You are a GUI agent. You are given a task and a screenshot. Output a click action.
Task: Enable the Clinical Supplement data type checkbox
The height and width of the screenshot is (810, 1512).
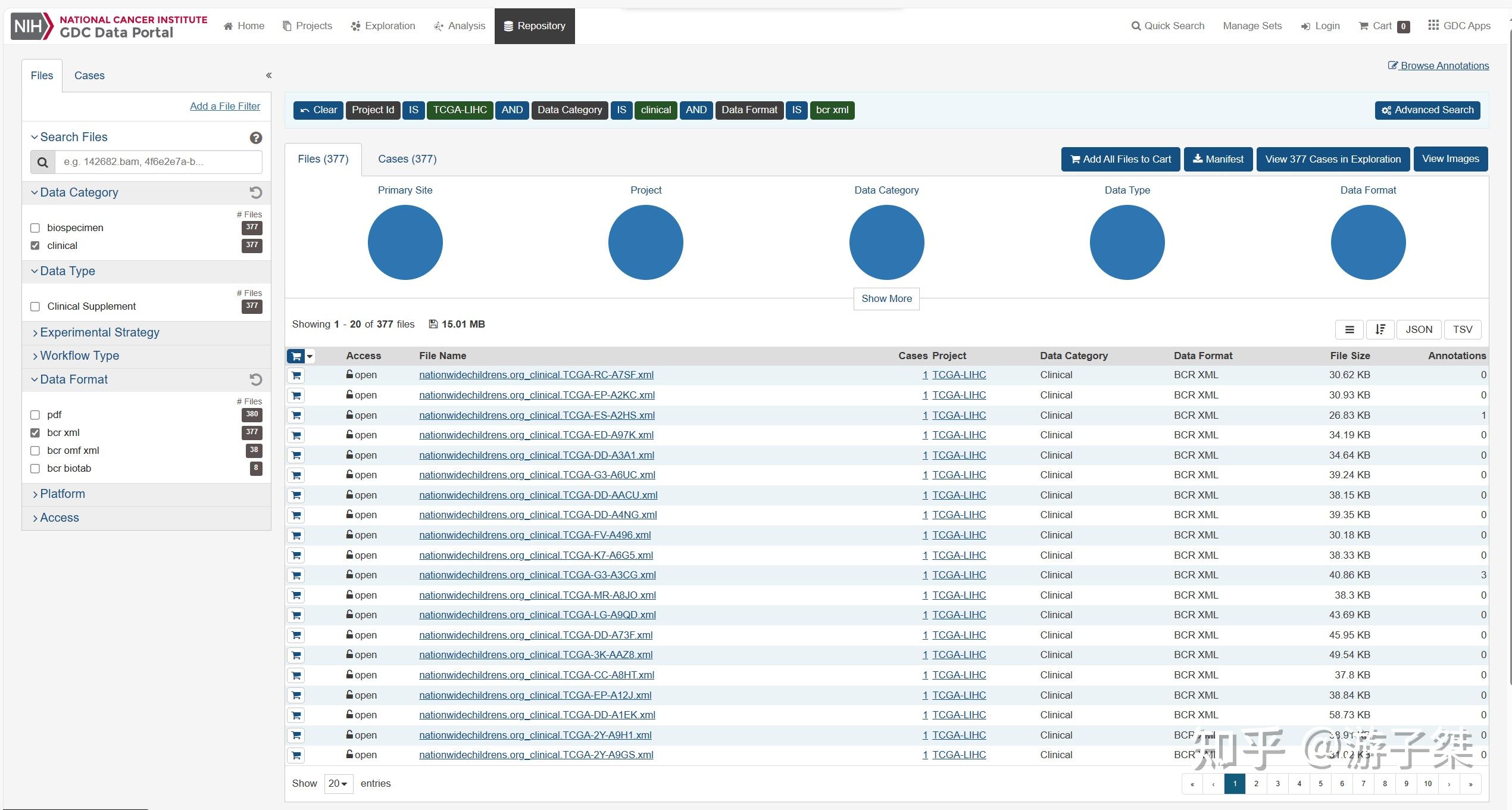[x=35, y=307]
